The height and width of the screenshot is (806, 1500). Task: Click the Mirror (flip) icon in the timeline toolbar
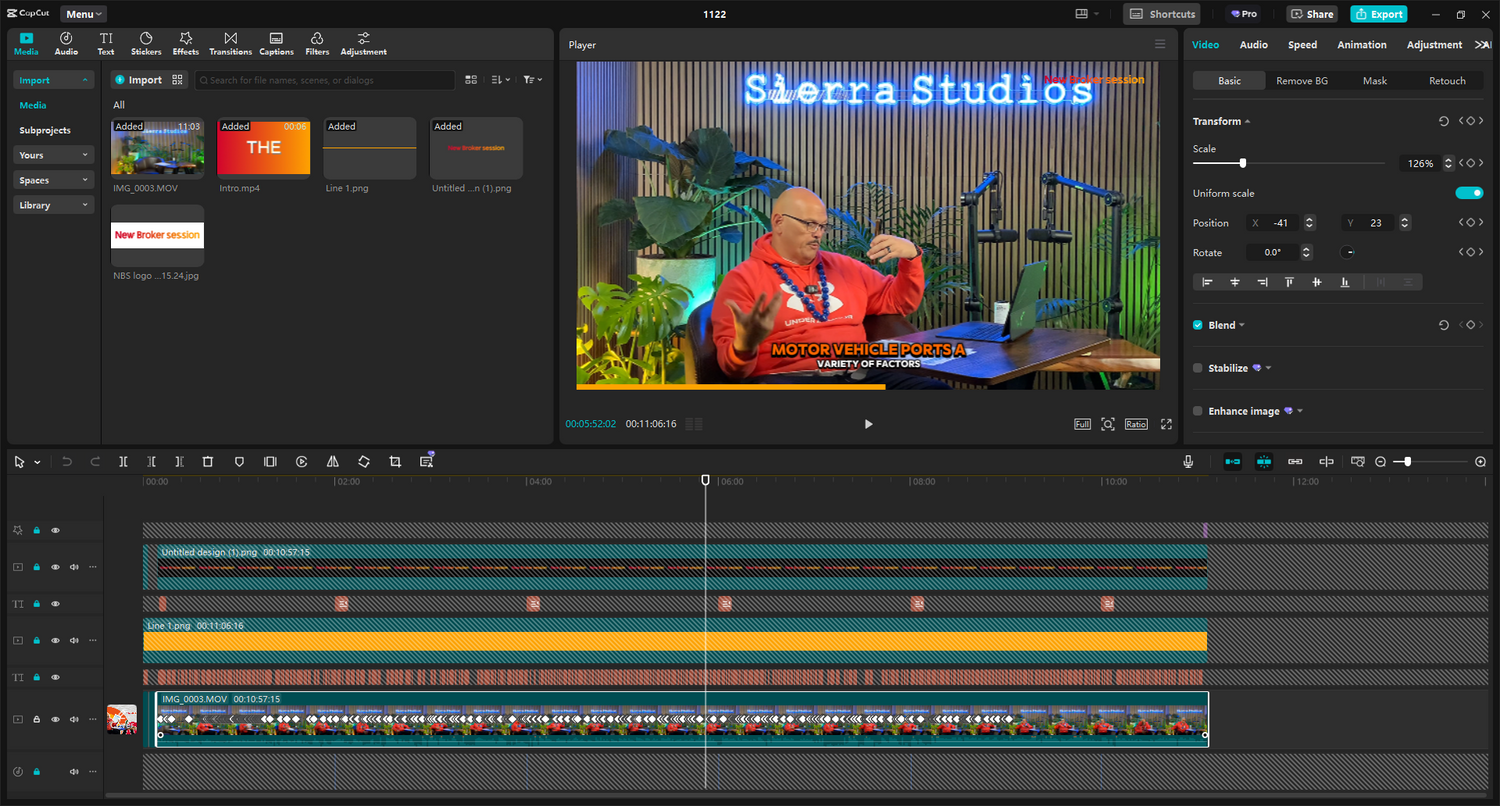click(x=333, y=462)
